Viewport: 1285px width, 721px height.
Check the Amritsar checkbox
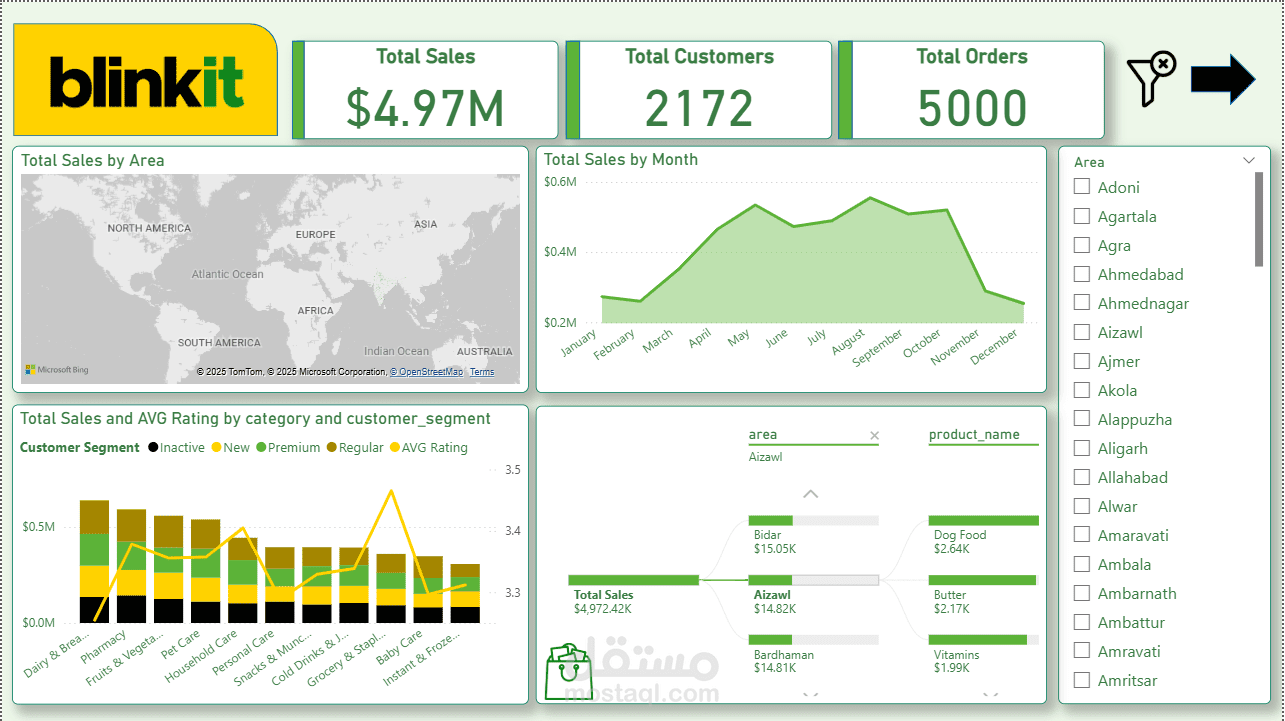click(1081, 679)
